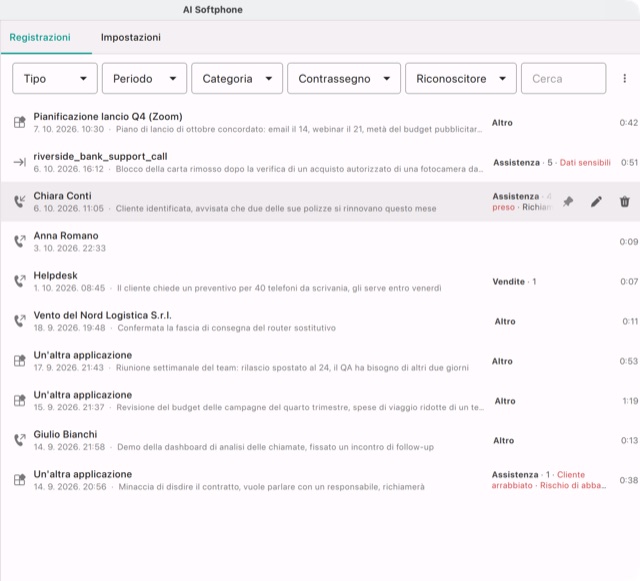Focus the Cerca search field
This screenshot has height=581, width=640.
(563, 78)
